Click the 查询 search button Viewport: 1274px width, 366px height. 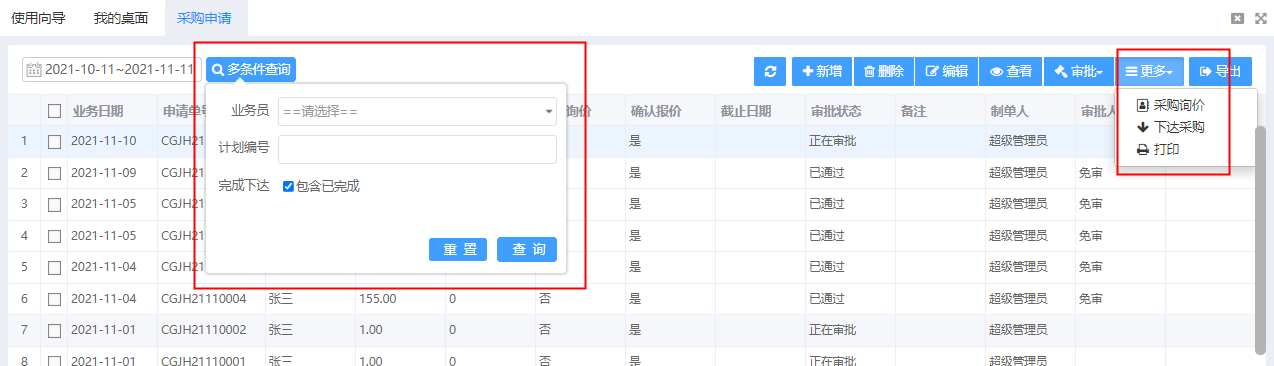coord(527,249)
